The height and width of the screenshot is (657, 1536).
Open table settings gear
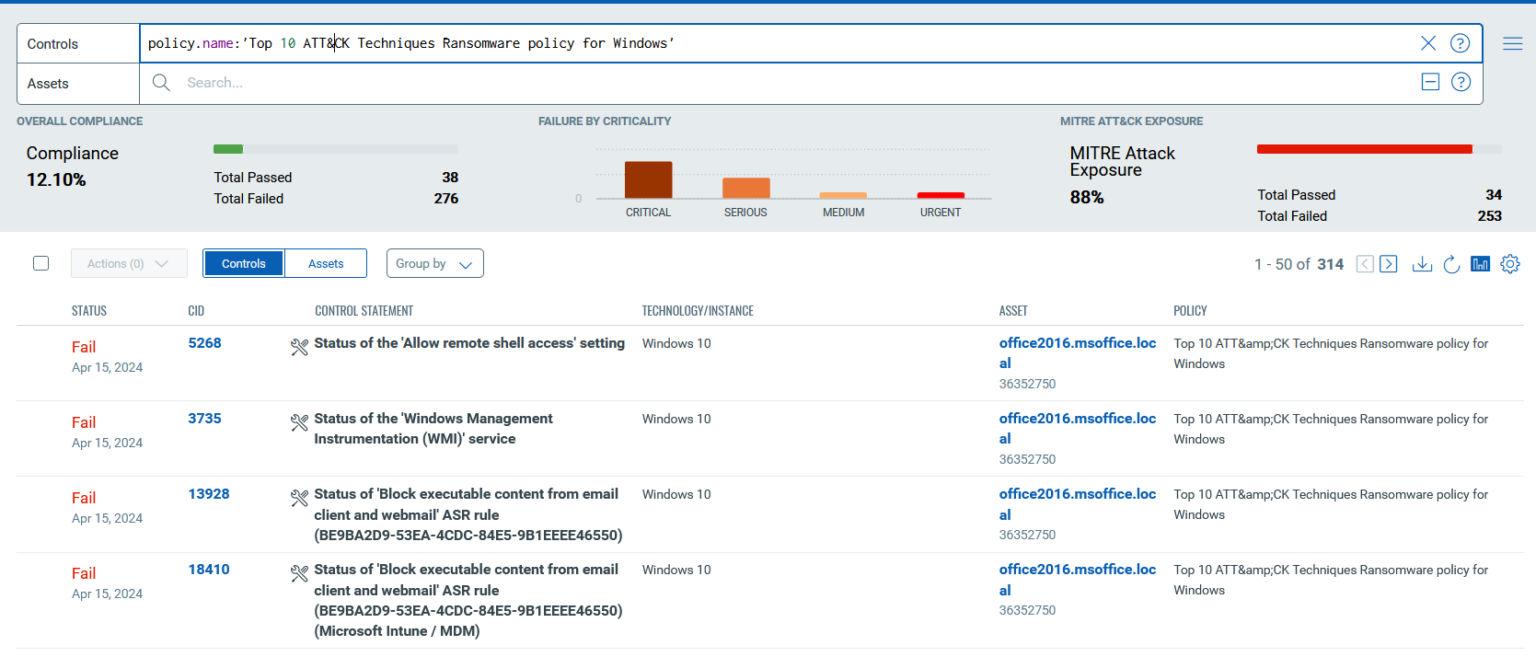[1510, 264]
